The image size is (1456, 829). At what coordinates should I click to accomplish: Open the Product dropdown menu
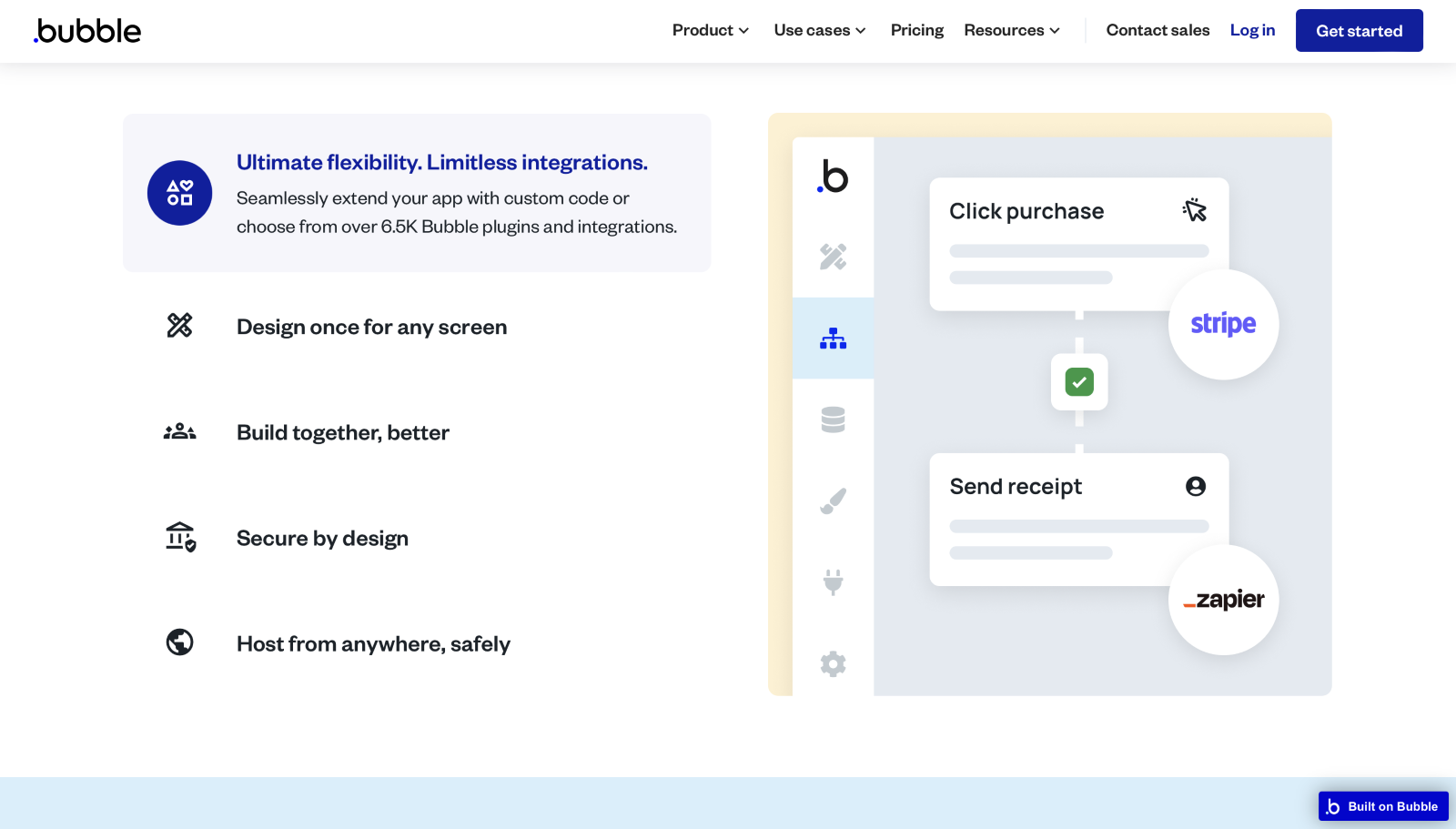tap(711, 30)
